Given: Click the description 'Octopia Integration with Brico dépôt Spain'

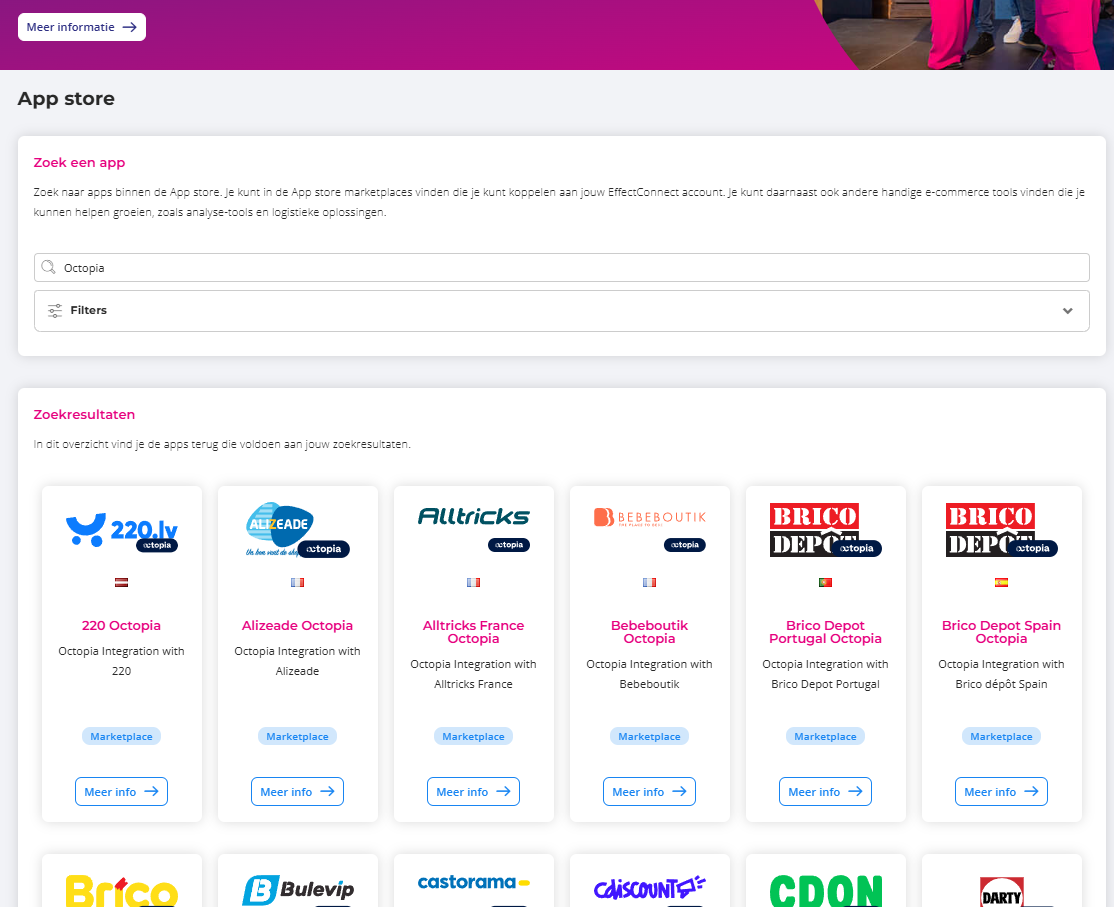Looking at the screenshot, I should point(1002,674).
